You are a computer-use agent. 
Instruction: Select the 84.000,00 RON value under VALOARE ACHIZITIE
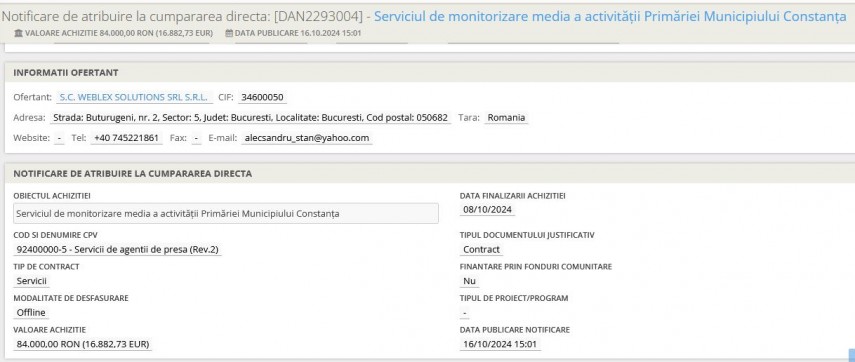[x=83, y=345]
